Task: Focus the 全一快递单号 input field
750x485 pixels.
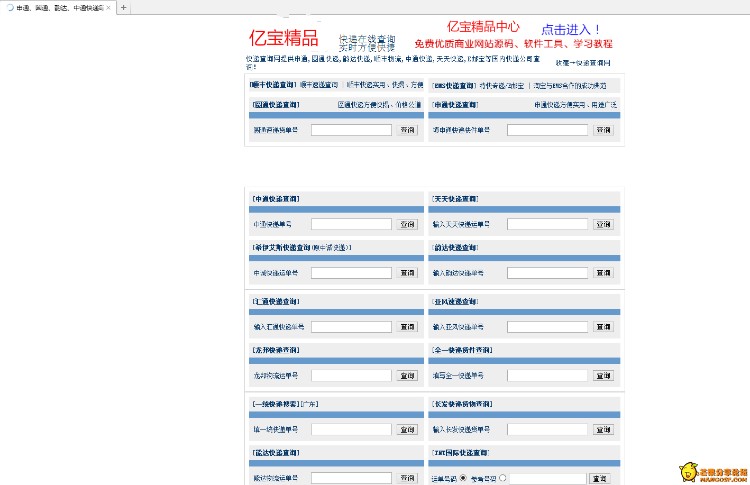Action: [x=547, y=375]
